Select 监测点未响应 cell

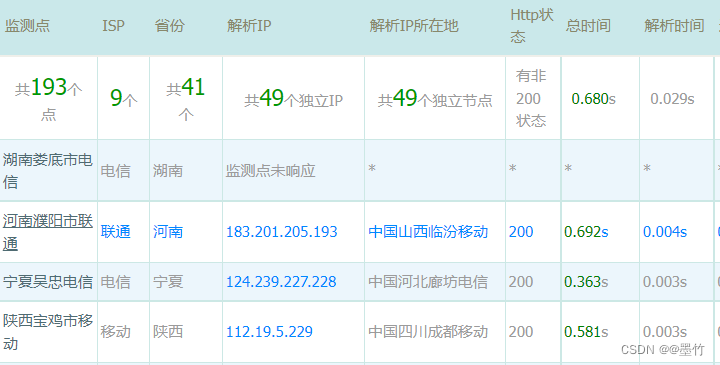coord(270,171)
